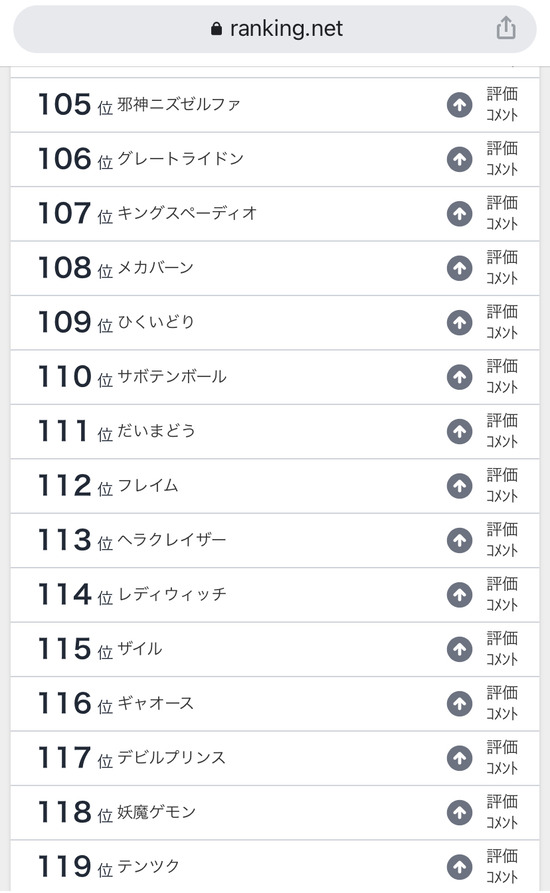Open 評価コメント for ザイル

(502, 649)
